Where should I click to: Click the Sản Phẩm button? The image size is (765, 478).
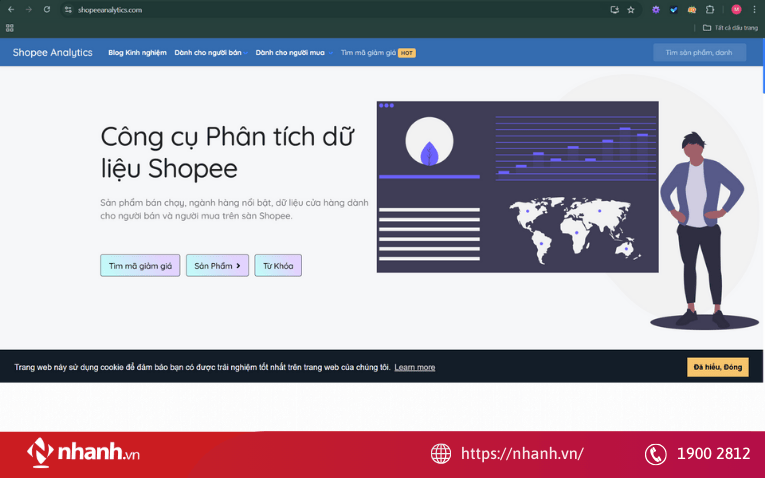pyautogui.click(x=217, y=265)
